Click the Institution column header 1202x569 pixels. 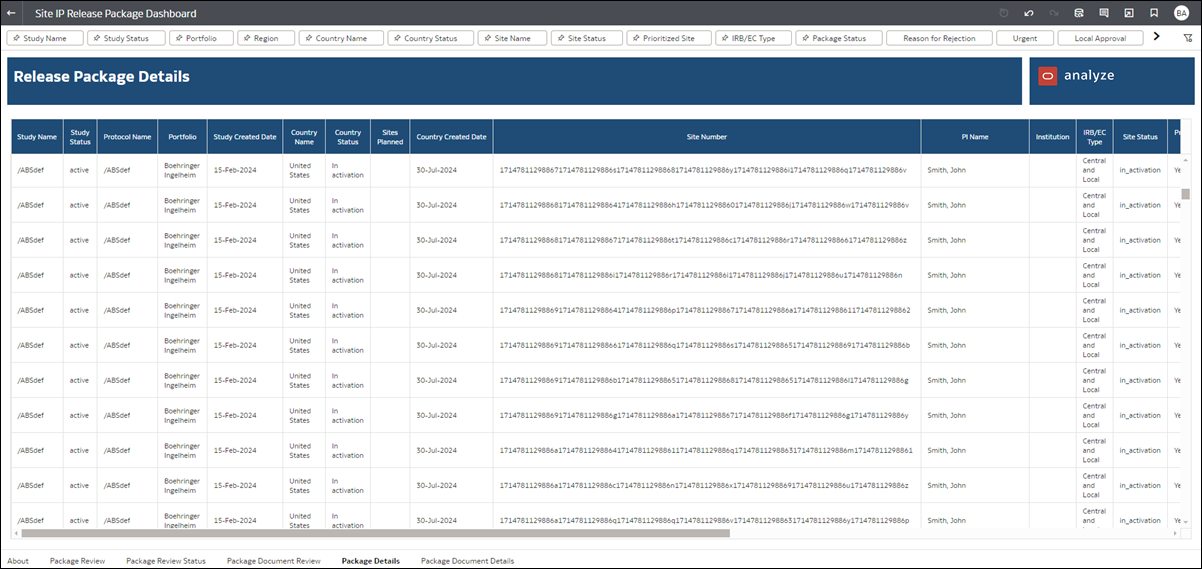click(1053, 137)
